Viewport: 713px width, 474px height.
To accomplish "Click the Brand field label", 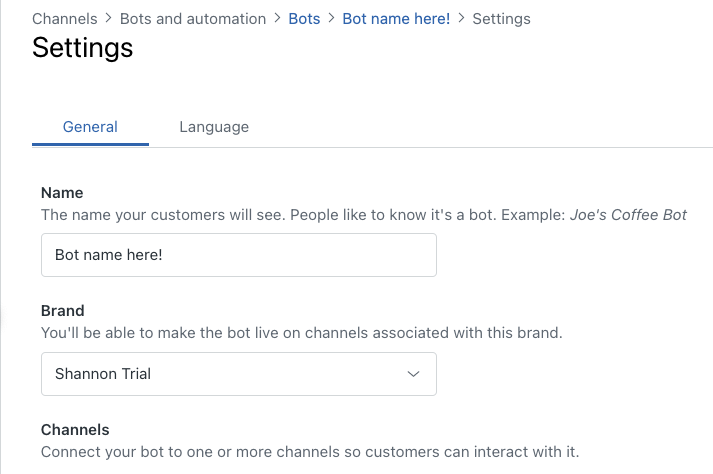I will pyautogui.click(x=63, y=311).
